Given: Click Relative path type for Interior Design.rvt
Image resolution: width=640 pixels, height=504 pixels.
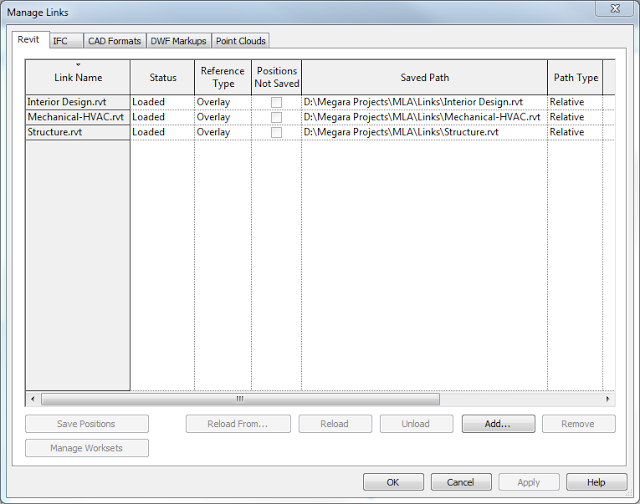Looking at the screenshot, I should pyautogui.click(x=575, y=102).
